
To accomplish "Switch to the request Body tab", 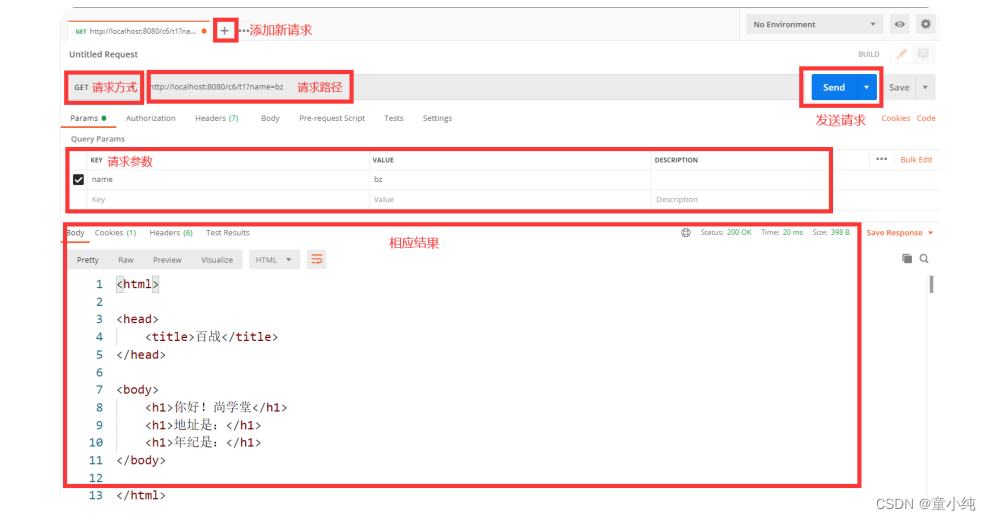I will click(270, 118).
